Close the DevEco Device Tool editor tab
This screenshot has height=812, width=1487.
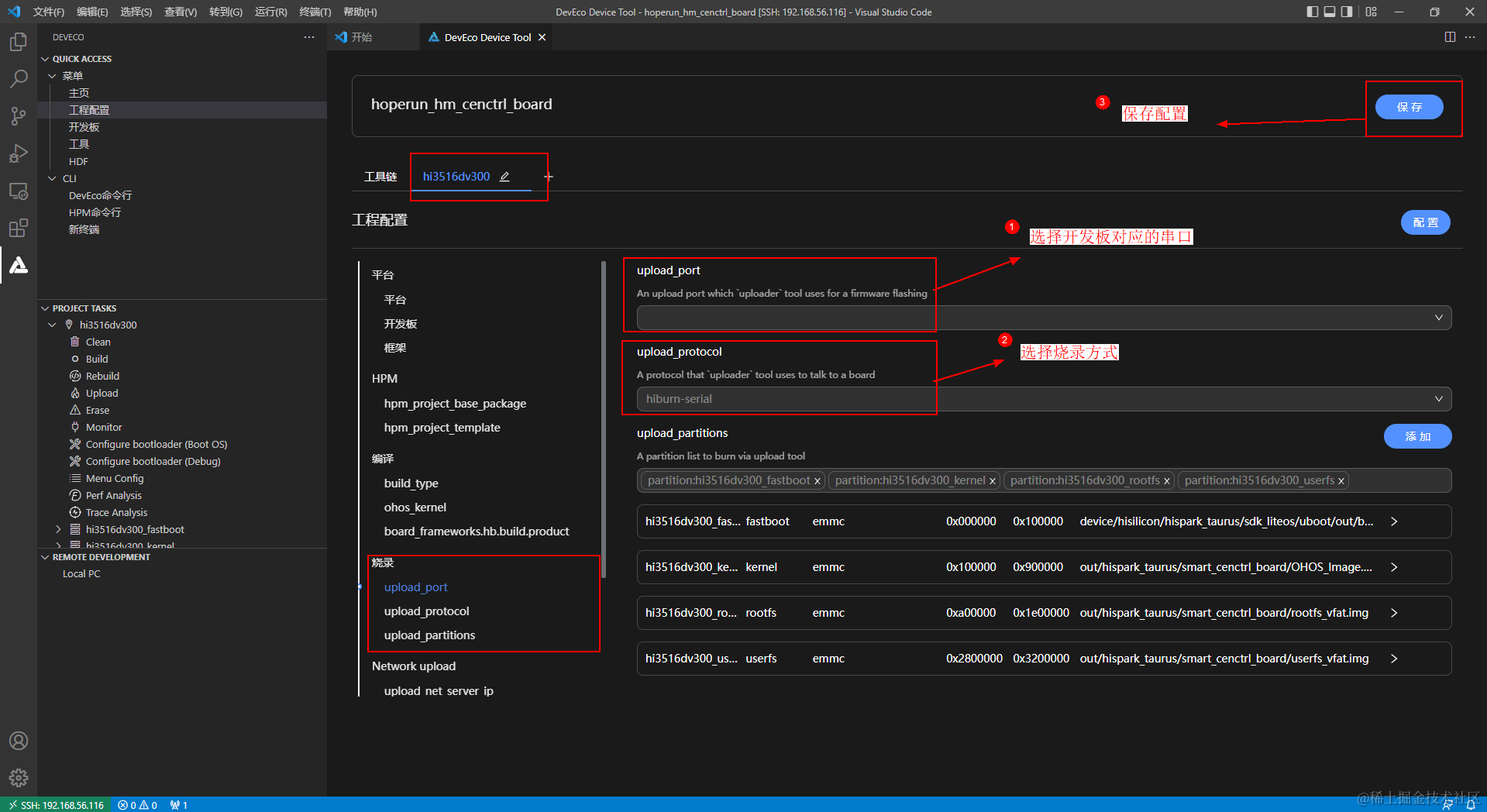pos(542,37)
